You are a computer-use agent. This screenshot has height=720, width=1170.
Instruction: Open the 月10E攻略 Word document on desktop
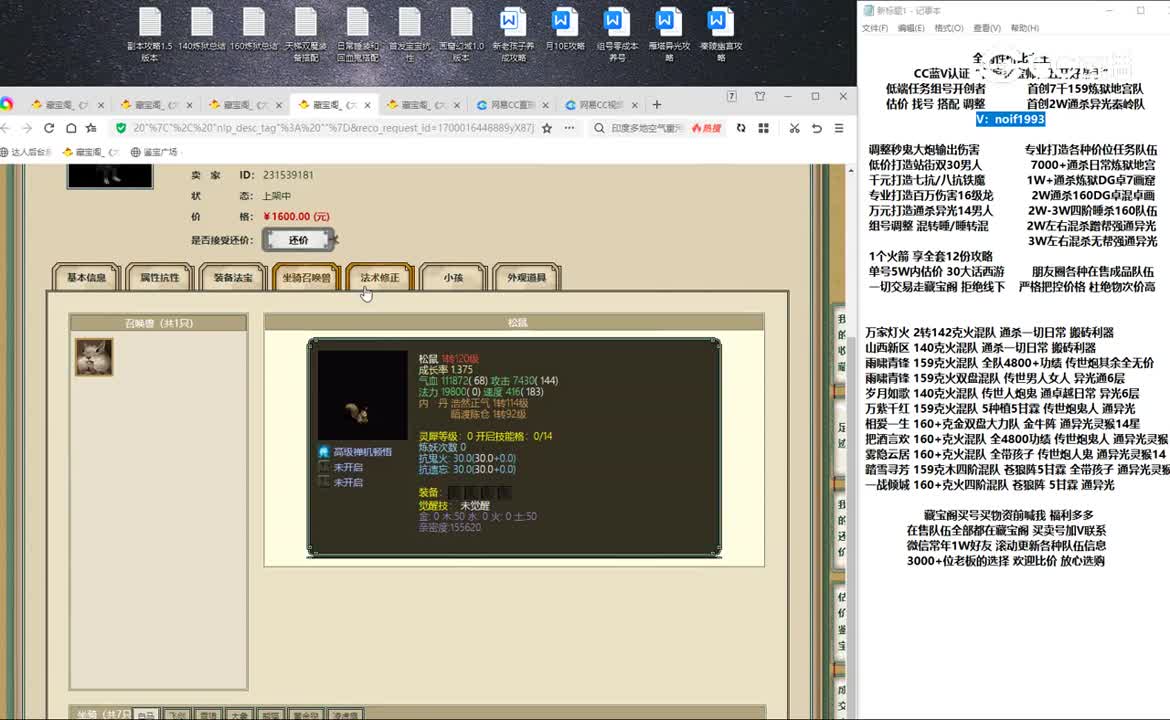pyautogui.click(x=565, y=30)
